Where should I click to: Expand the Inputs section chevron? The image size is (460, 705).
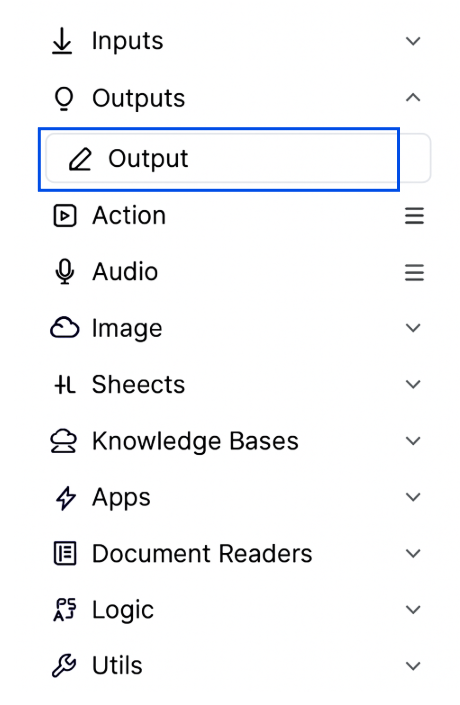[x=413, y=41]
